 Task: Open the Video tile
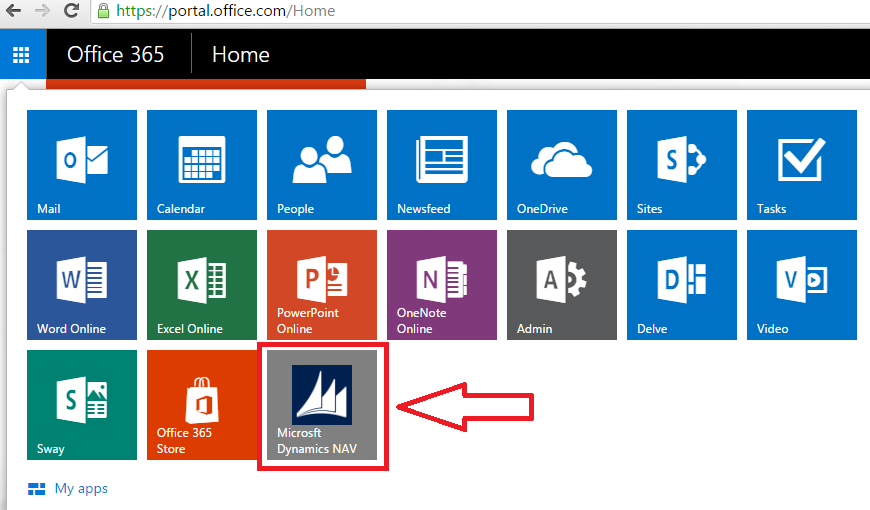point(802,285)
